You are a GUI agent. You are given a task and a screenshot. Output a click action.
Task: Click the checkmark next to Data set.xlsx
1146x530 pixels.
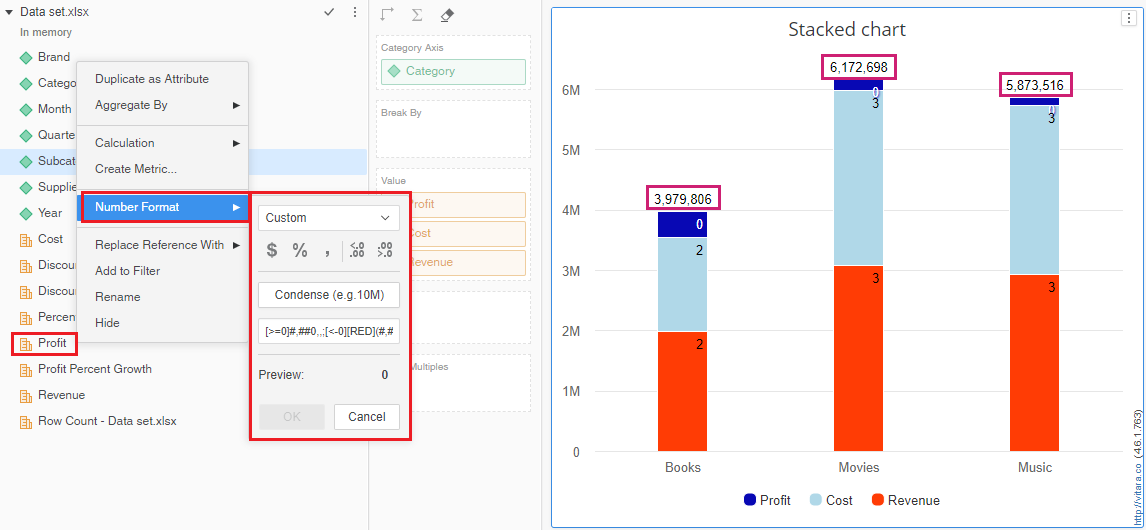pyautogui.click(x=329, y=12)
